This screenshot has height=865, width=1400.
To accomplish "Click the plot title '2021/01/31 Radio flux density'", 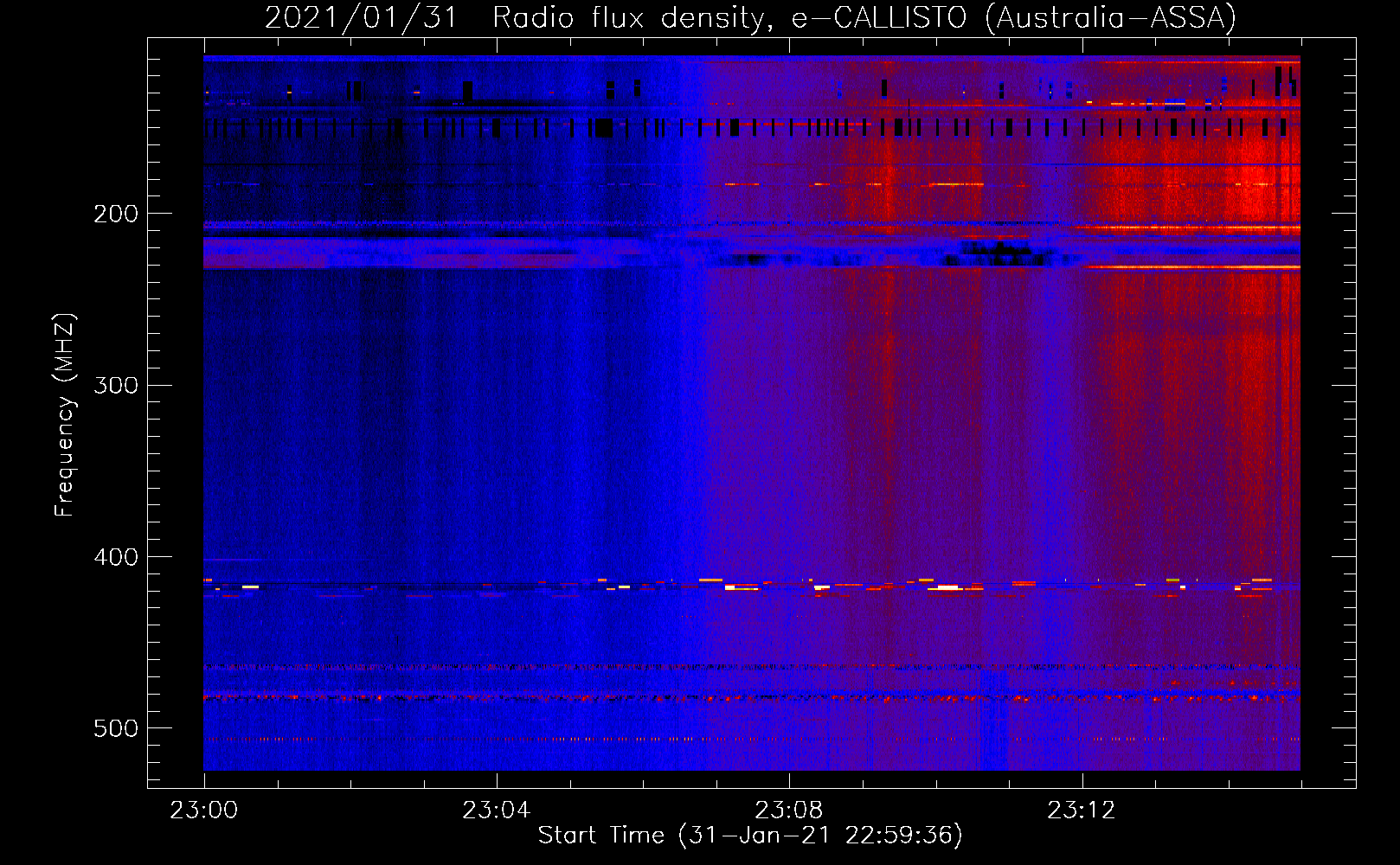I will tap(751, 17).
